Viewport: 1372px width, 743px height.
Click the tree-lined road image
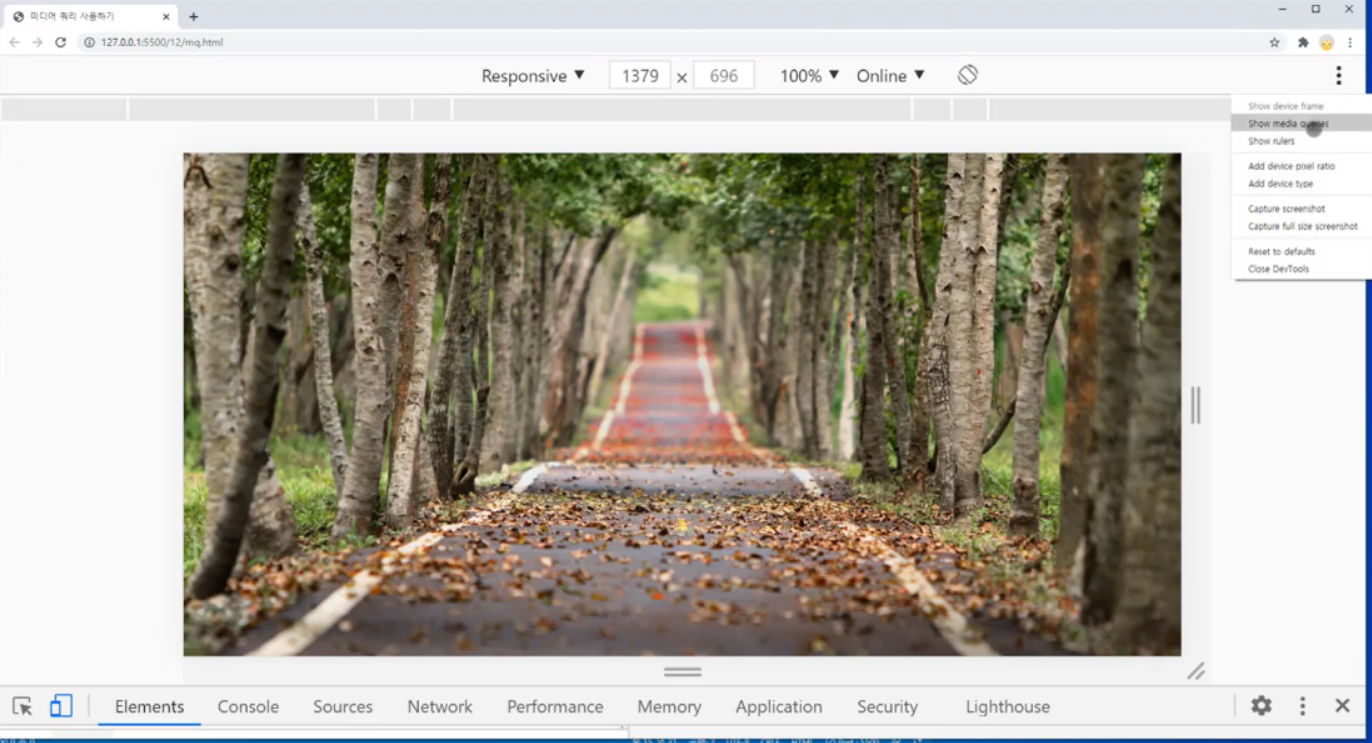(682, 404)
